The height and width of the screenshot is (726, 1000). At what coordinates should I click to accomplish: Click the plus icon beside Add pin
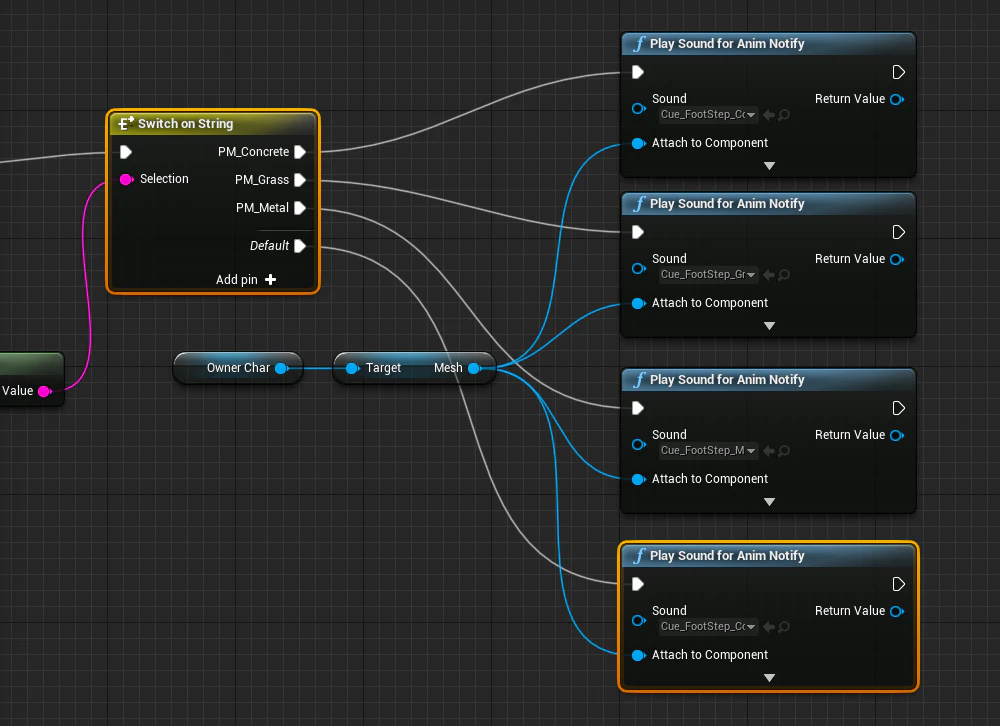click(270, 279)
